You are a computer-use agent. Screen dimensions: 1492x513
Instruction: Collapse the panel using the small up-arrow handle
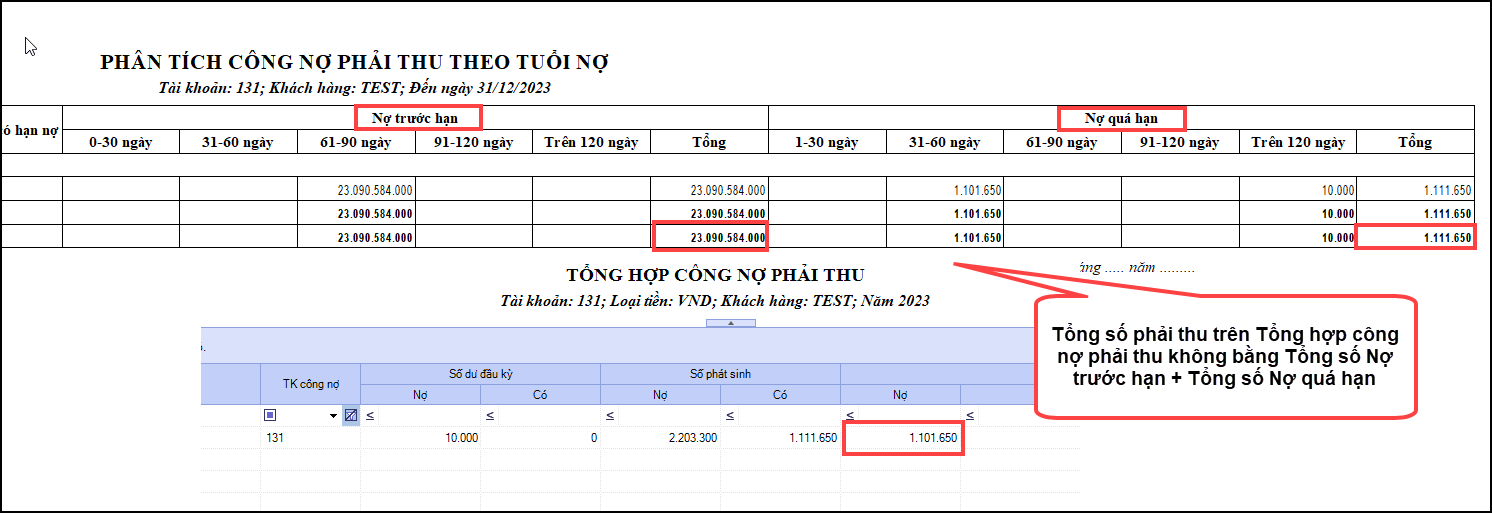click(x=731, y=323)
